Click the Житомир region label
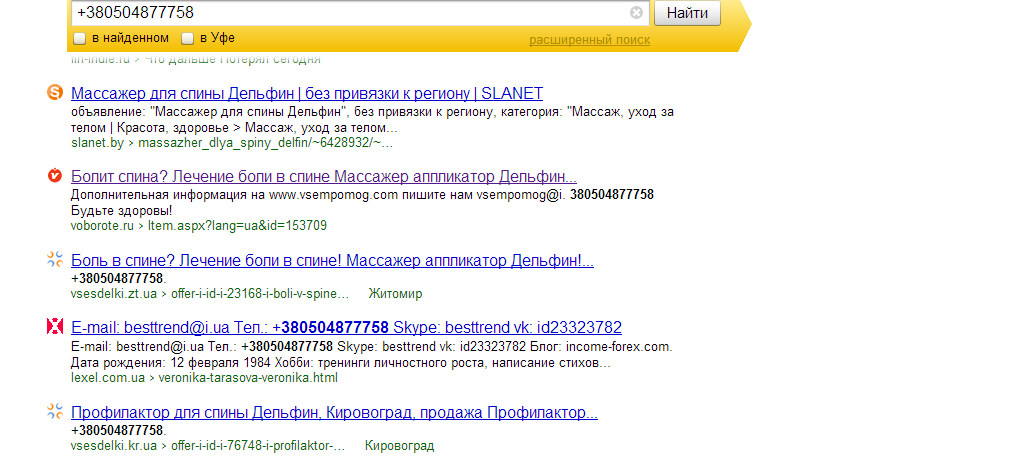The image size is (1019, 457). 395,294
